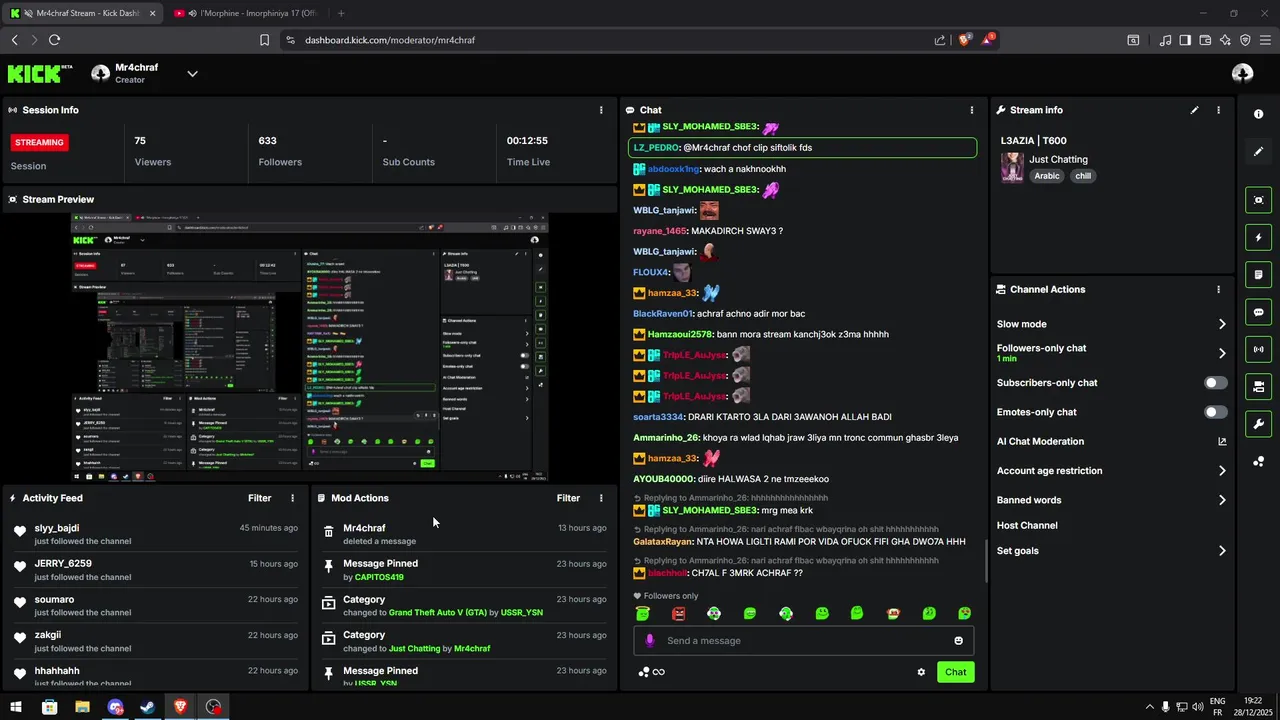
Task: Toggle the wrench mod actions icon in sidebar
Action: 1258,423
